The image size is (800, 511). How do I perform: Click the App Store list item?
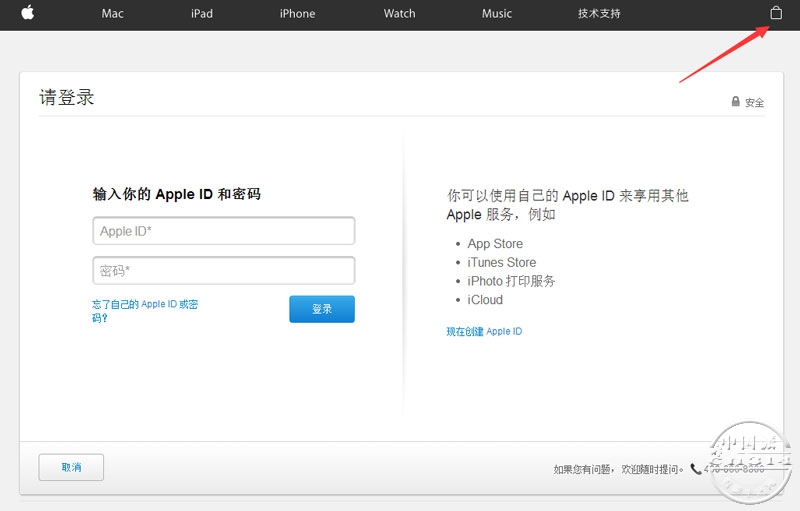[x=495, y=244]
